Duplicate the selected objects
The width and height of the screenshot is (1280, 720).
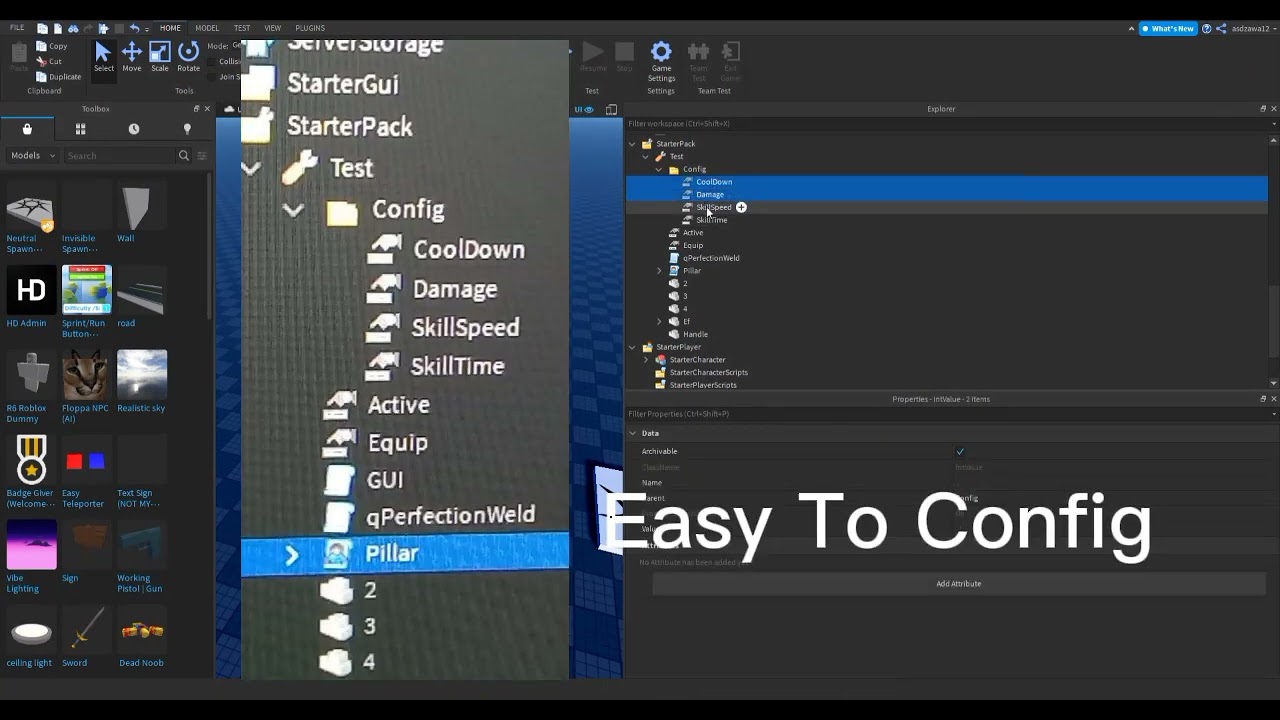[59, 76]
